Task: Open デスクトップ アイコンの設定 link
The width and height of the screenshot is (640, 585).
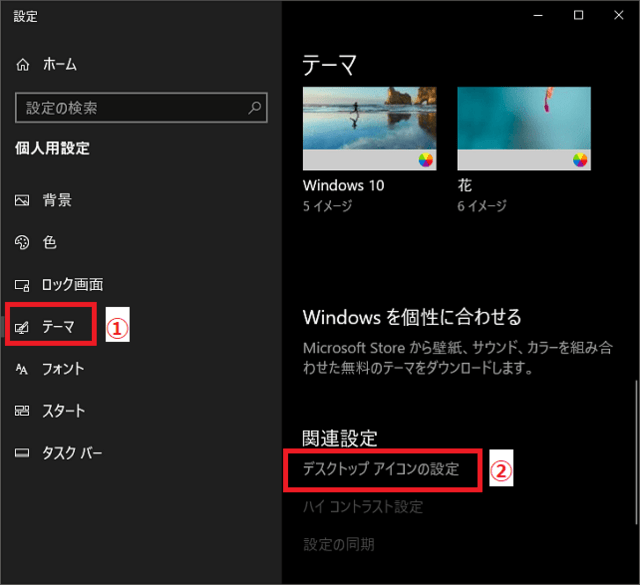Action: (381, 469)
